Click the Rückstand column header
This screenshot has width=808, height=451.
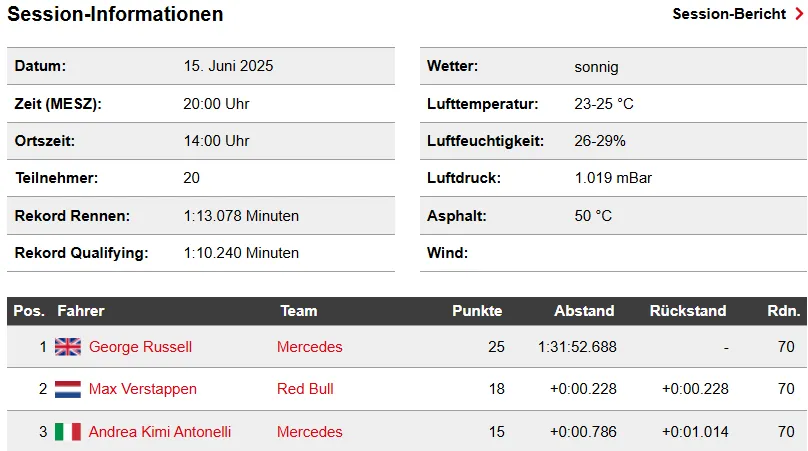pyautogui.click(x=688, y=311)
